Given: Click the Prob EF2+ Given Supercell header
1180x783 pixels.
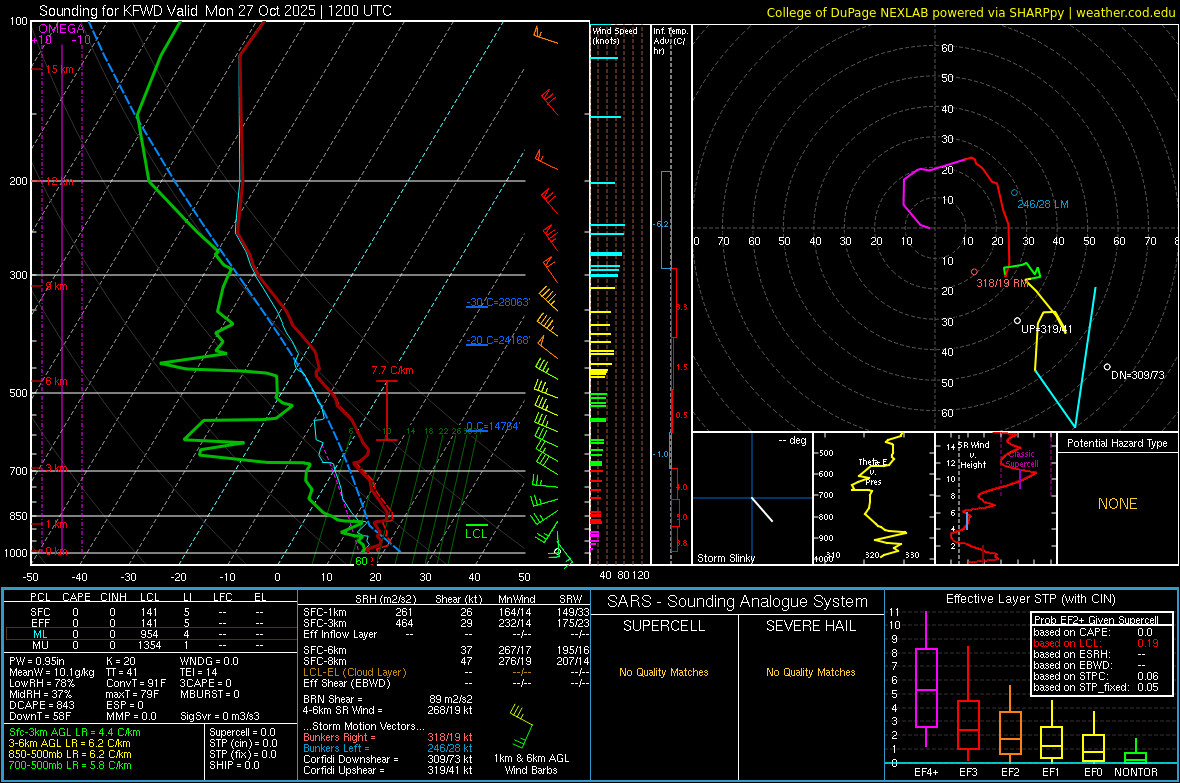Looking at the screenshot, I should [x=1096, y=620].
